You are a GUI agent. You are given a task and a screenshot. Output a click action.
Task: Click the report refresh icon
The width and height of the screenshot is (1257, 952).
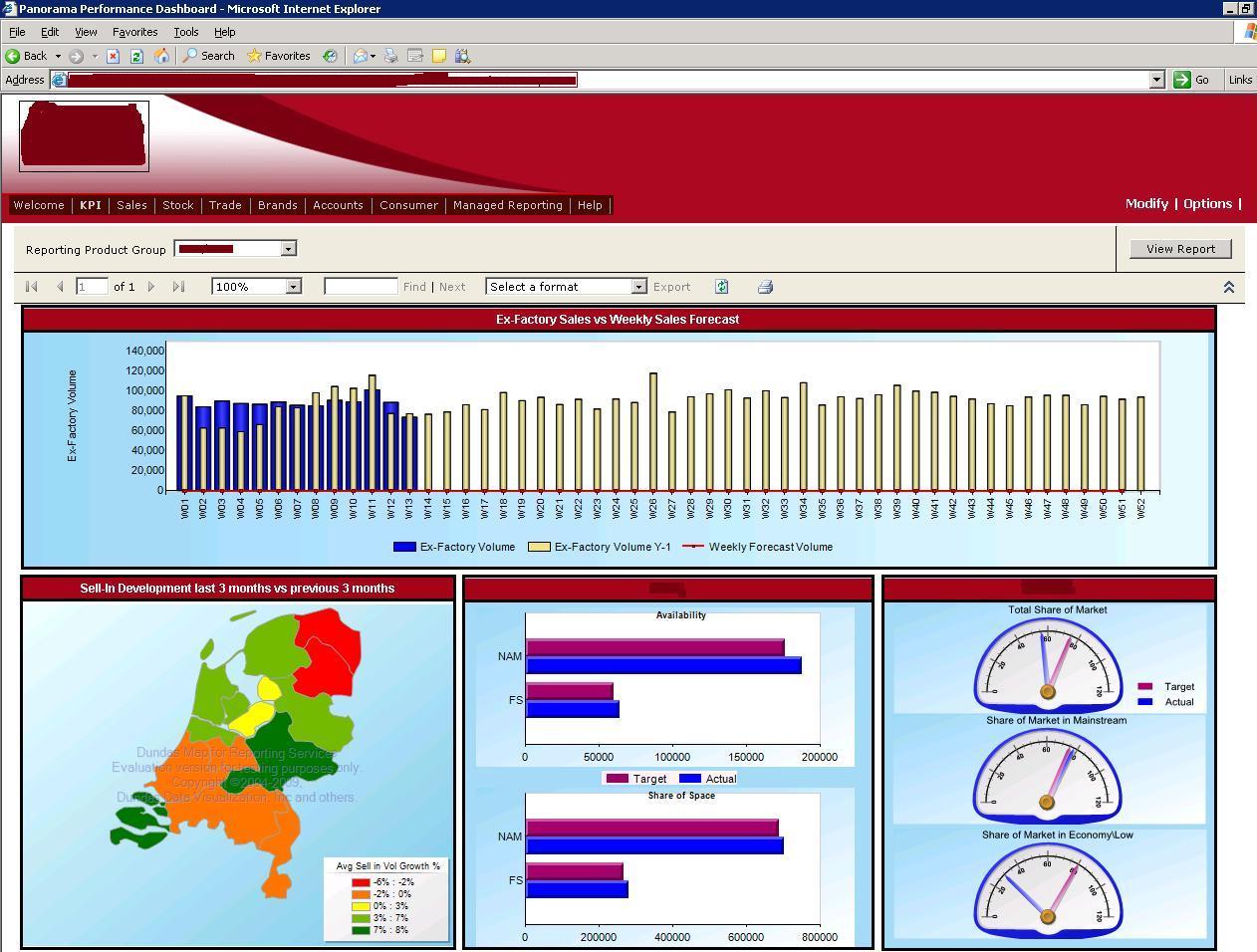(722, 287)
